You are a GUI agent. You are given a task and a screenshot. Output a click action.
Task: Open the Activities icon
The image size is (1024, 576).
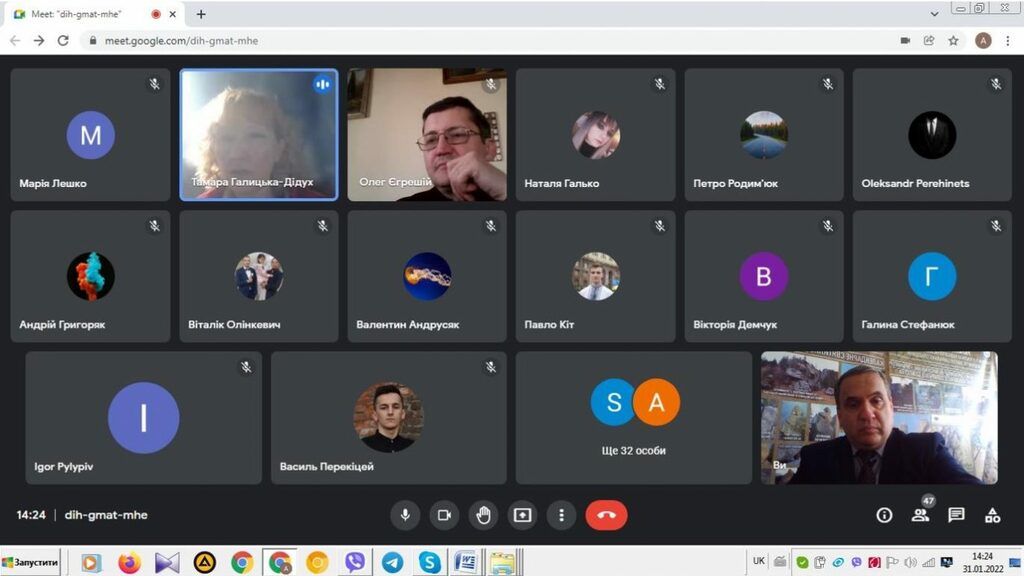[x=992, y=515]
